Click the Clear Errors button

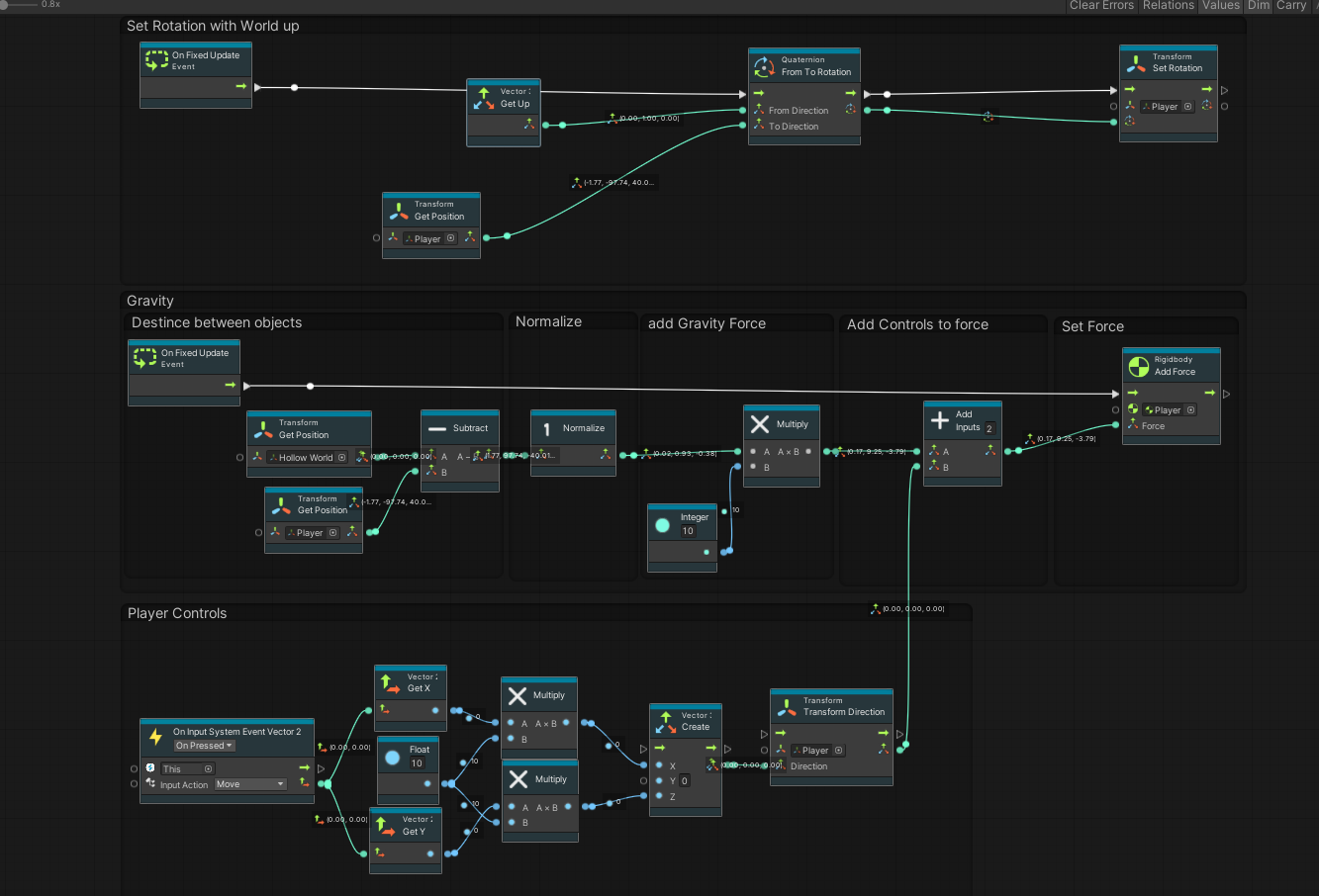1102,5
